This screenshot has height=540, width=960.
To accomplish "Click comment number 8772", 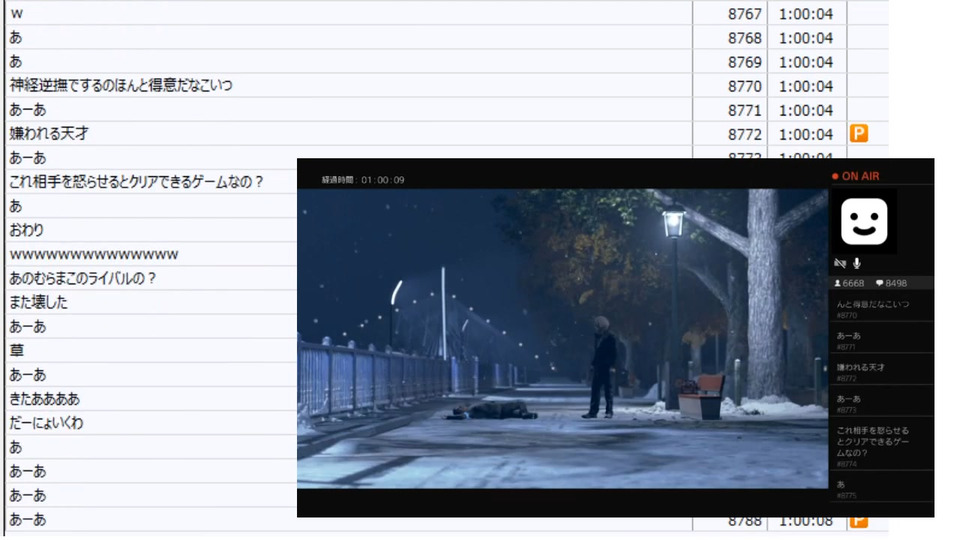I will click(744, 134).
